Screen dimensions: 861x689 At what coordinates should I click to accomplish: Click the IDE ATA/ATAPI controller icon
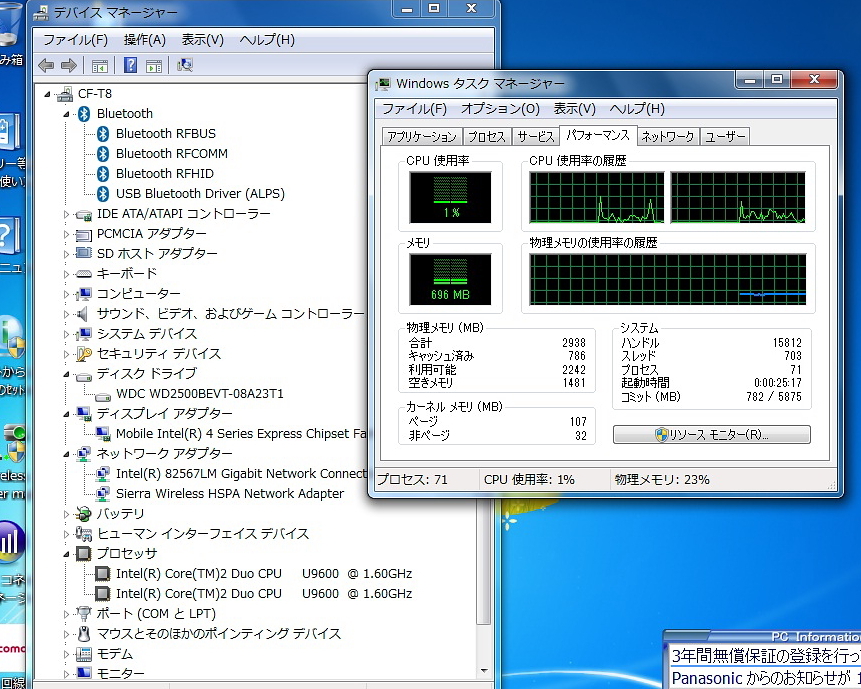pyautogui.click(x=83, y=214)
